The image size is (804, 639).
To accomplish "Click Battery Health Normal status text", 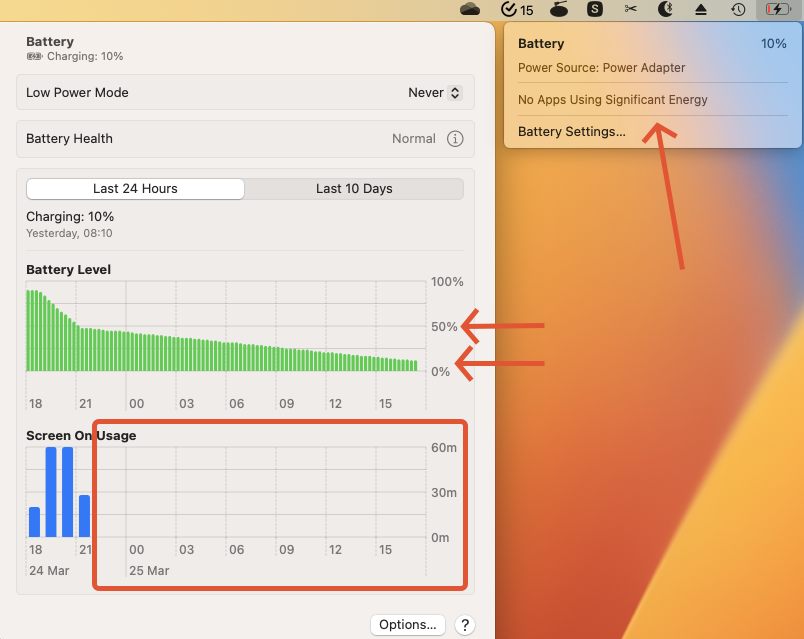I will tap(414, 138).
